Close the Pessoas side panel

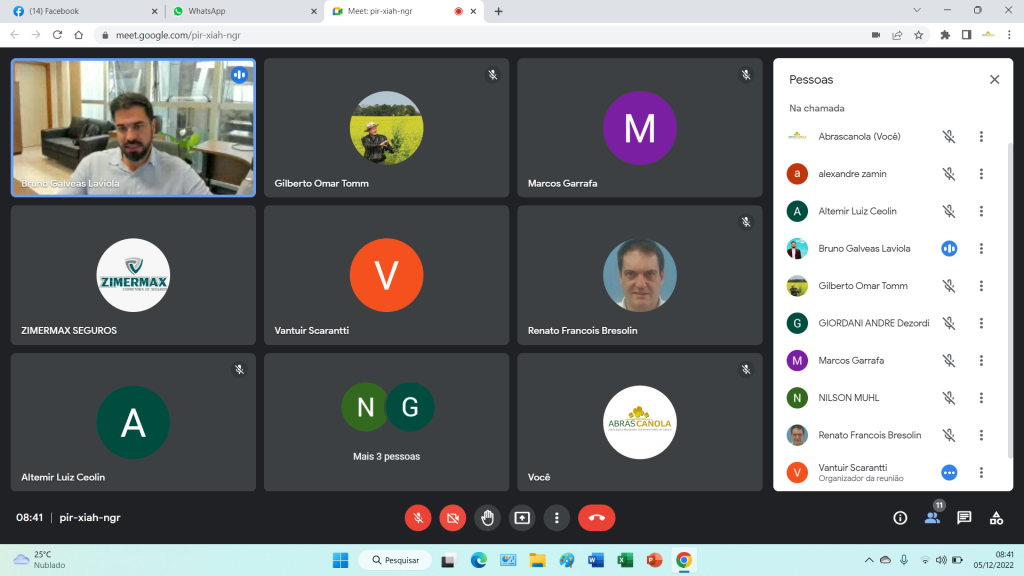[994, 79]
